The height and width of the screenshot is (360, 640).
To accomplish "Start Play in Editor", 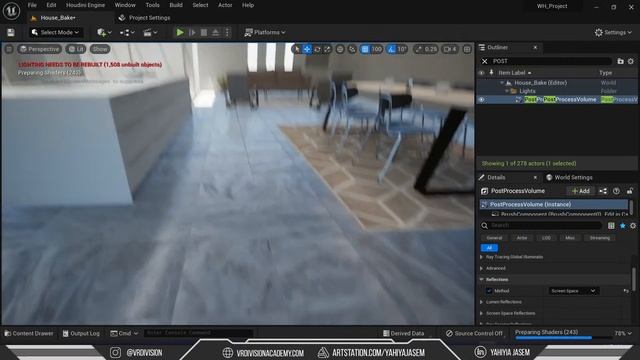I will [x=180, y=32].
